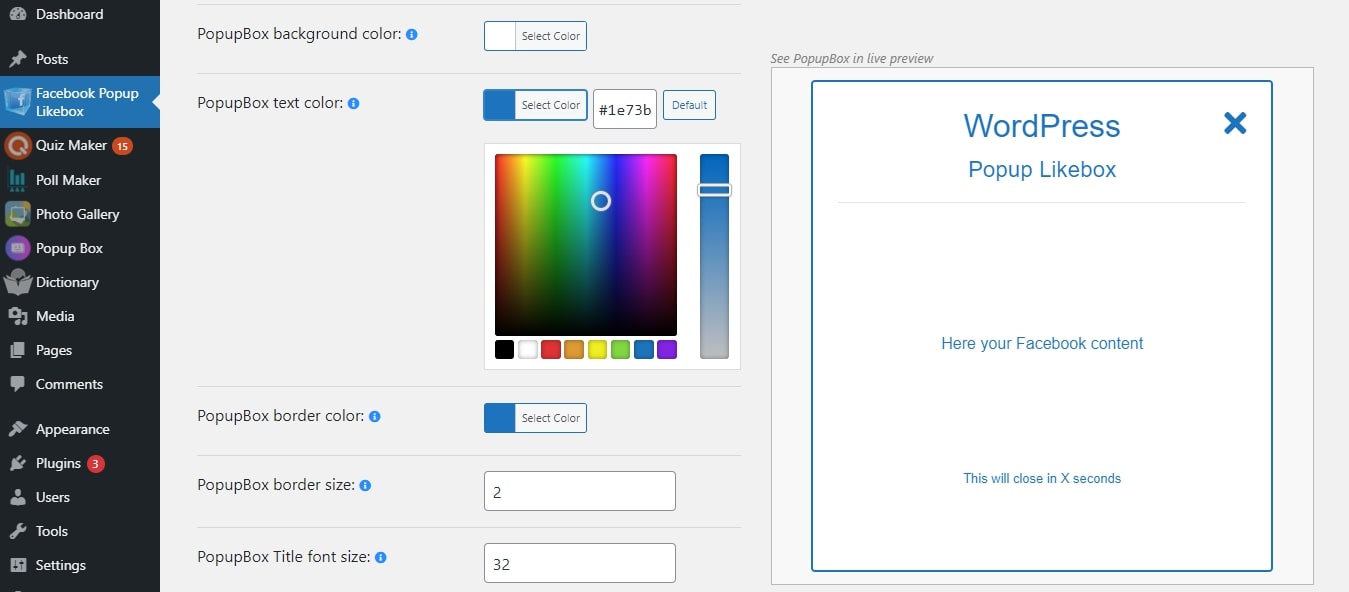Open the Dashboard menu
Image resolution: width=1349 pixels, height=592 pixels.
coord(80,14)
